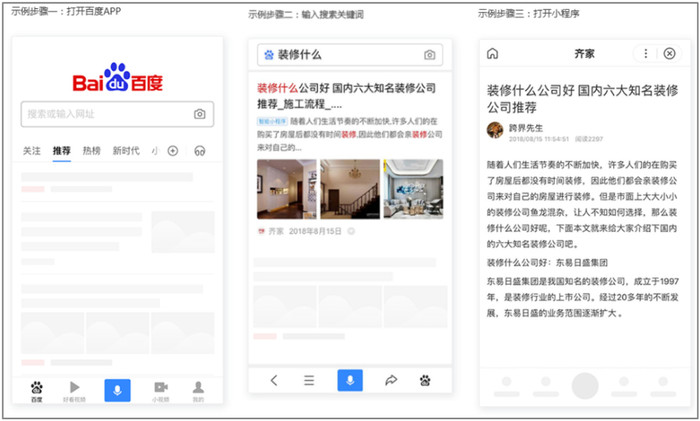Tap the camera icon in the 装修什么 search box
This screenshot has width=700, height=421.
(429, 55)
